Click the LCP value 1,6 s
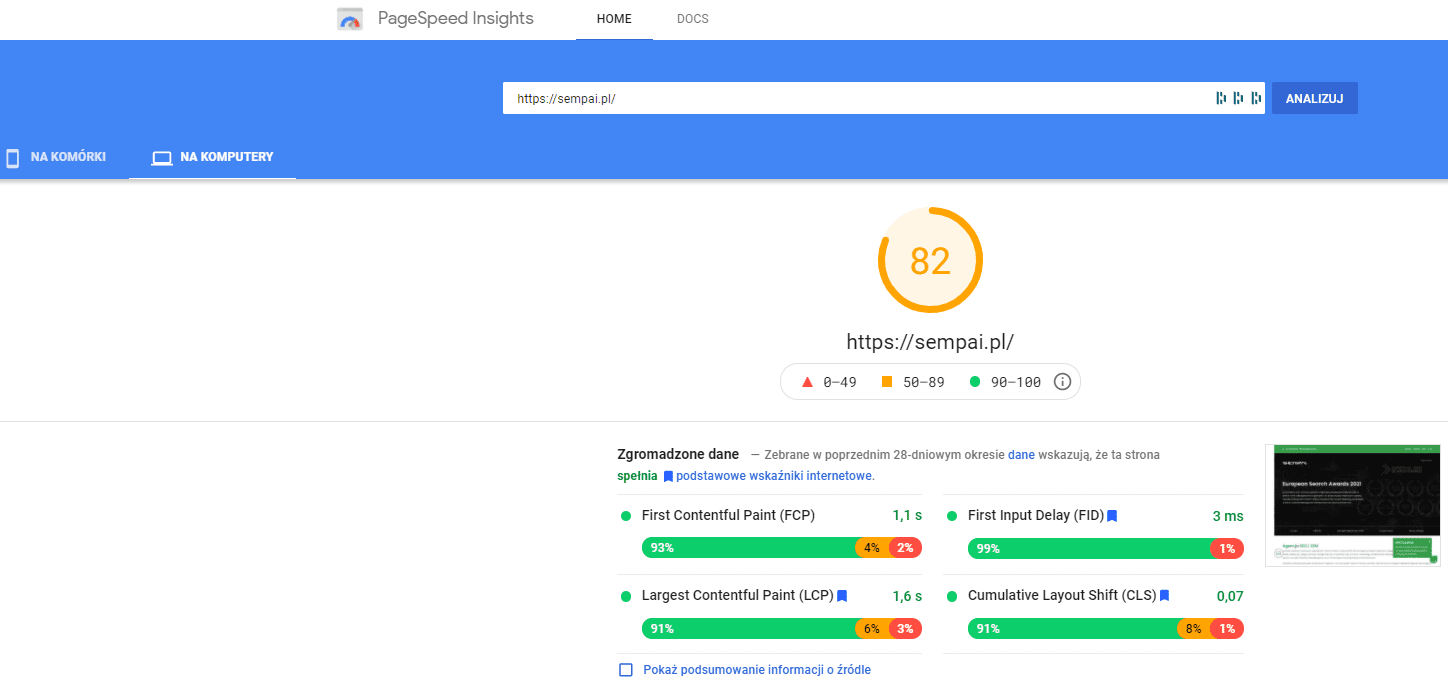1448x686 pixels. (x=907, y=596)
